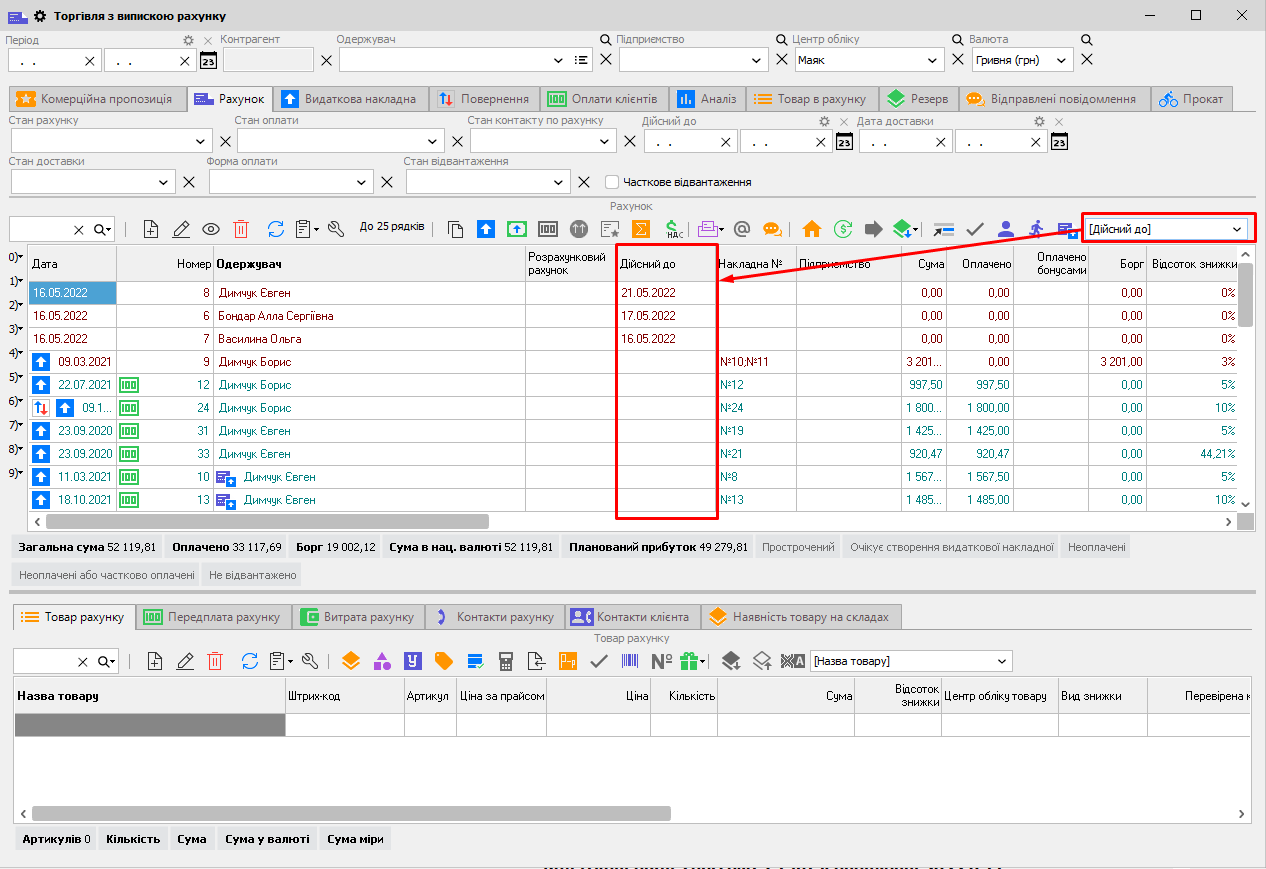This screenshot has height=869, width=1266.
Task: Refresh the invoice list with blue arrows icon
Action: click(x=276, y=229)
